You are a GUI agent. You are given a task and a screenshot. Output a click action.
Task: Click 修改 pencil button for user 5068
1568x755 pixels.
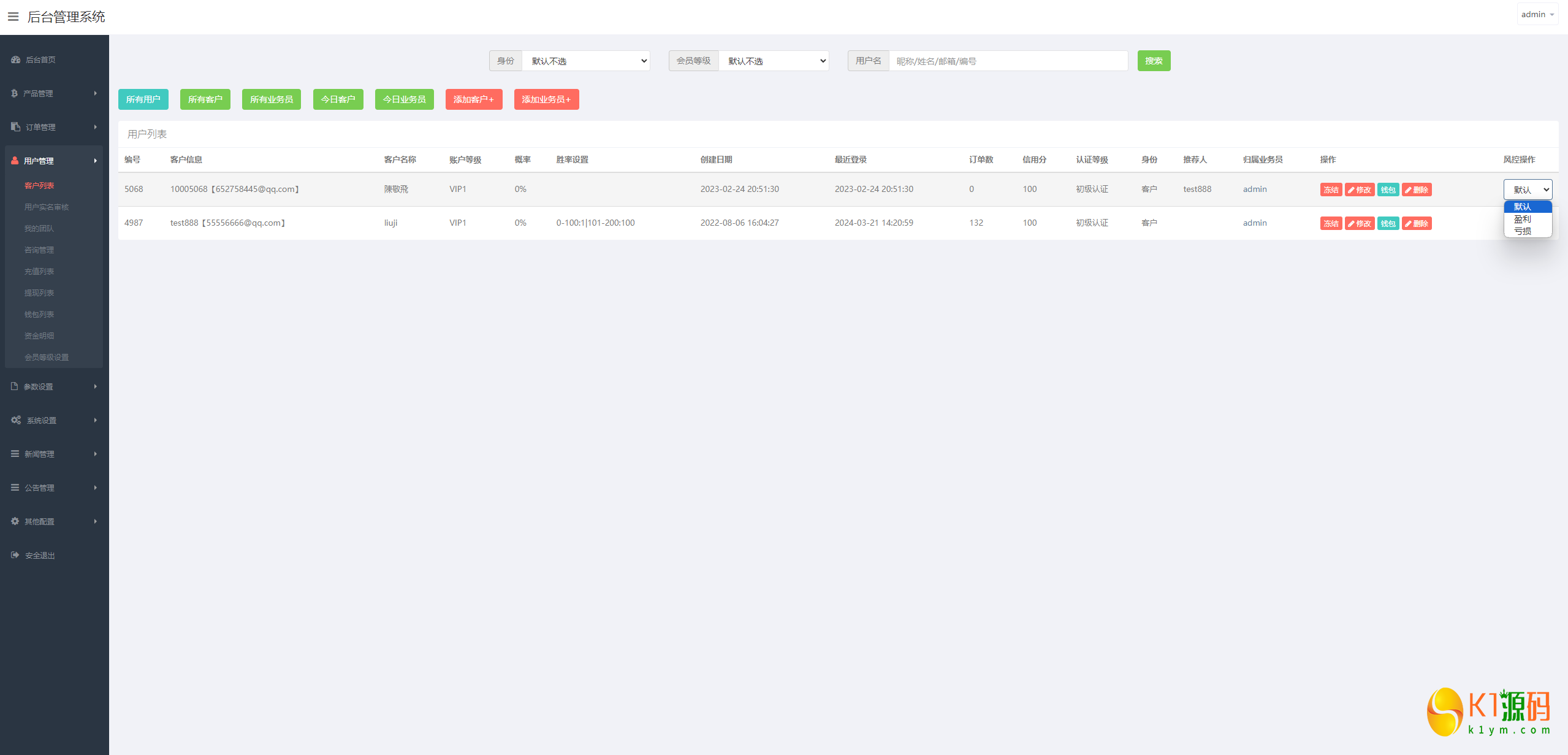(1359, 190)
